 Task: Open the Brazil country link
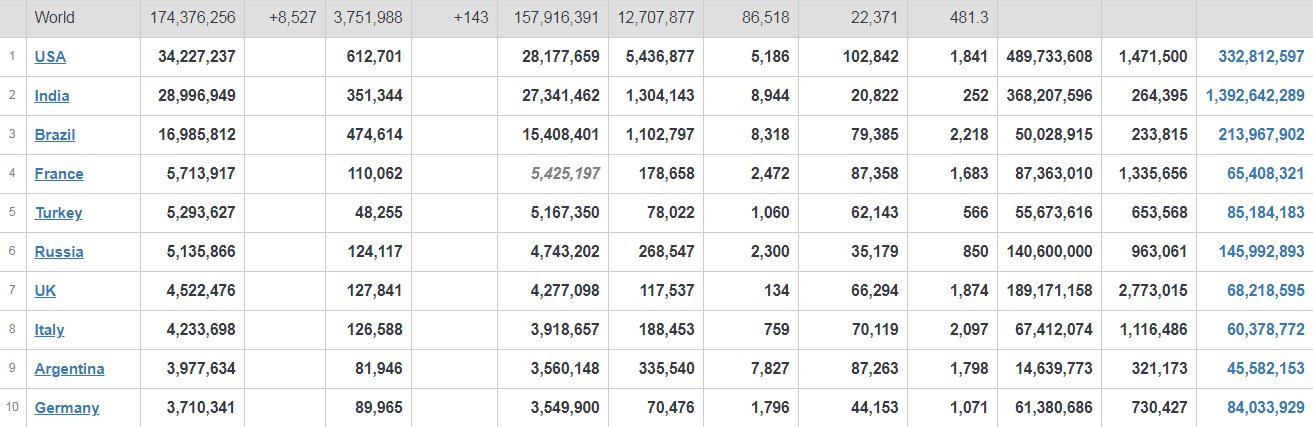(x=55, y=135)
